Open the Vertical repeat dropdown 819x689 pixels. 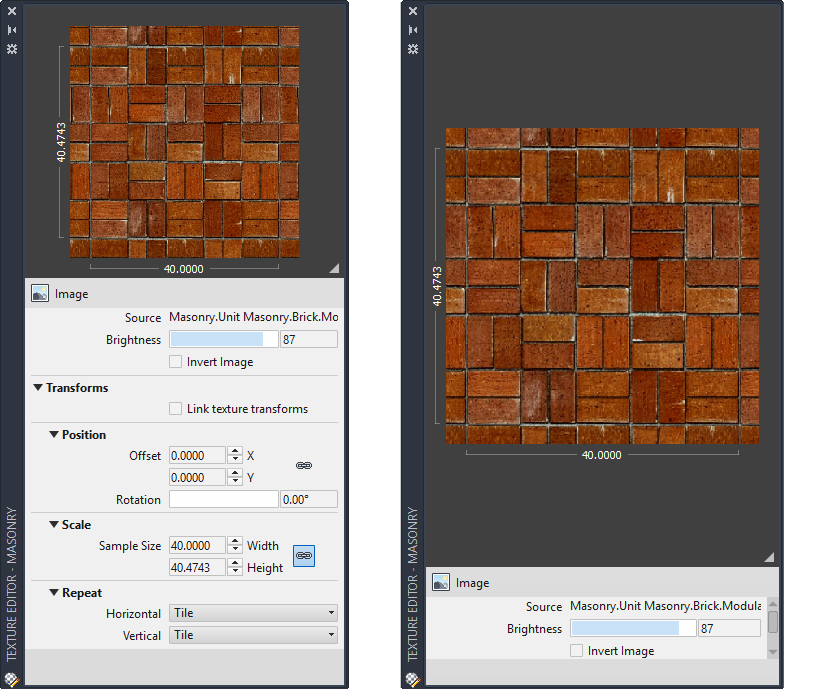(253, 635)
